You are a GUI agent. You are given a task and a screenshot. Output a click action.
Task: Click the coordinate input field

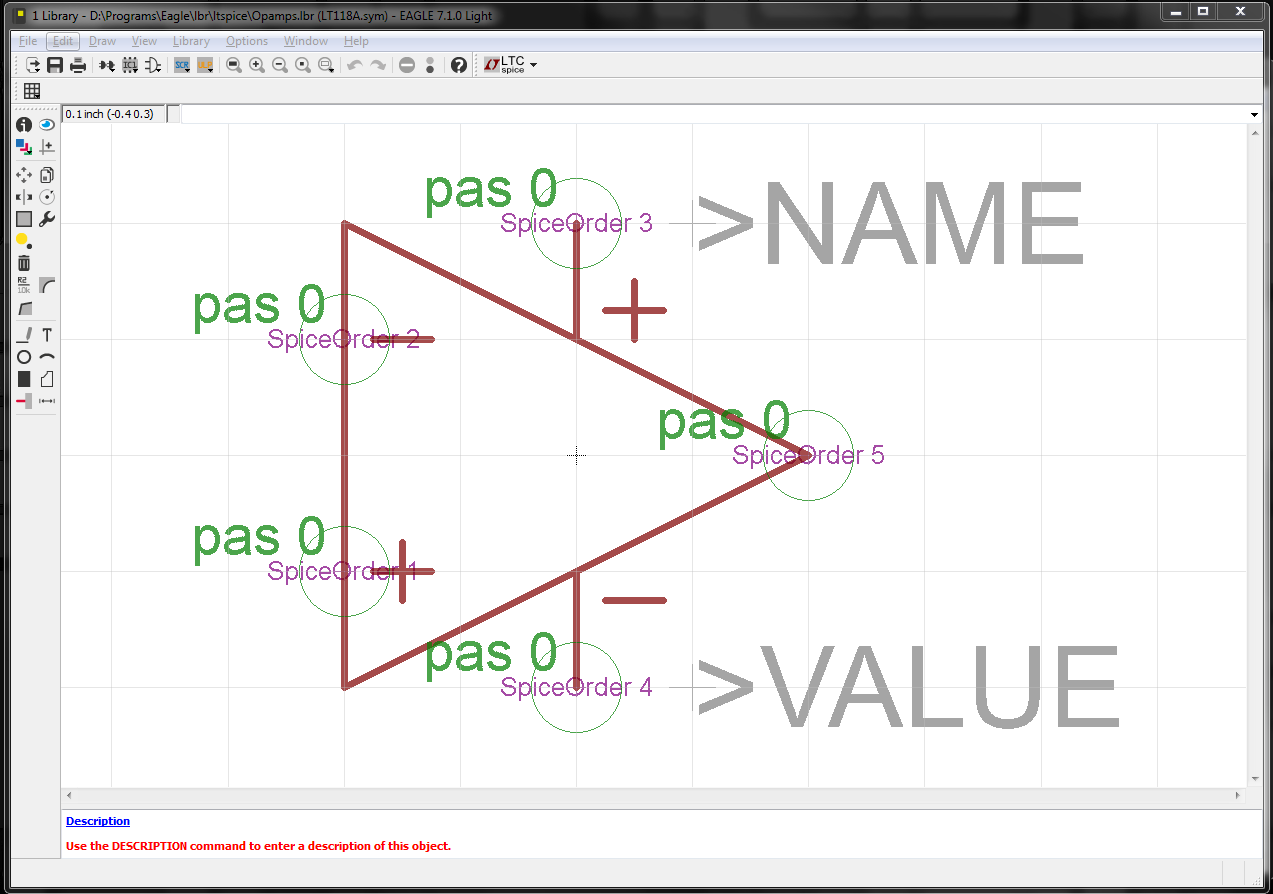(x=112, y=113)
